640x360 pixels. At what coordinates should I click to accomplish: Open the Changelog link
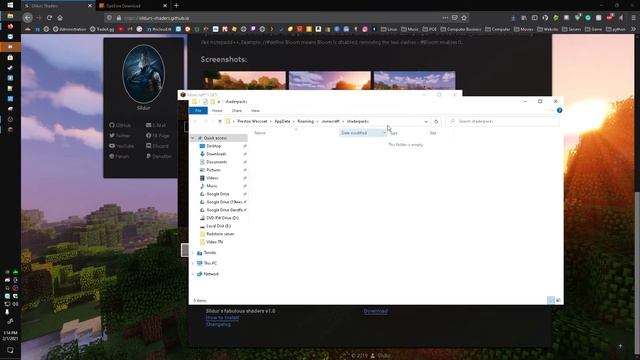pos(218,324)
